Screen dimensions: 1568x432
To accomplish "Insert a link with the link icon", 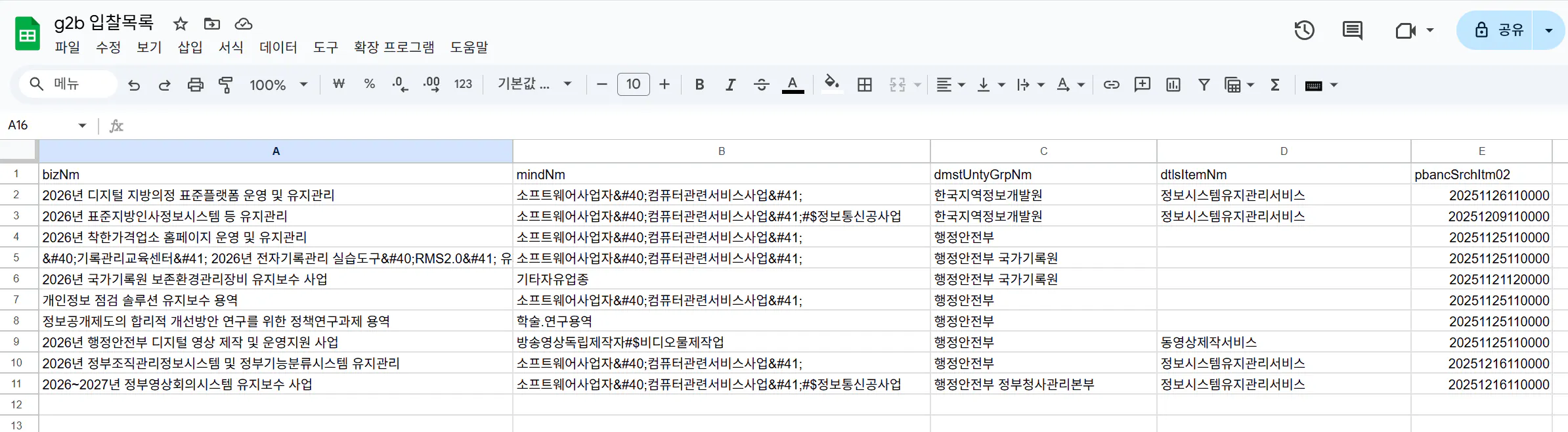I will coord(1111,85).
